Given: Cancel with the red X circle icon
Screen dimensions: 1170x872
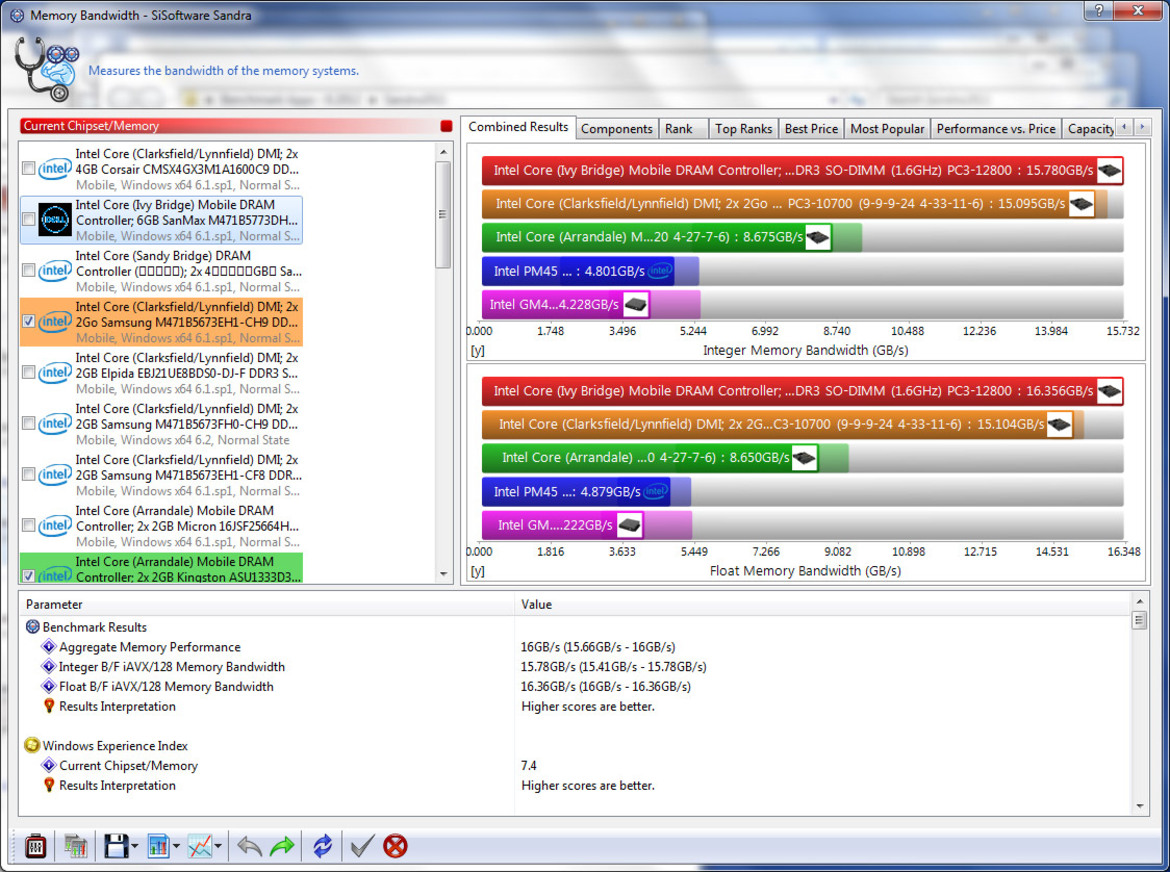Looking at the screenshot, I should click(x=395, y=846).
